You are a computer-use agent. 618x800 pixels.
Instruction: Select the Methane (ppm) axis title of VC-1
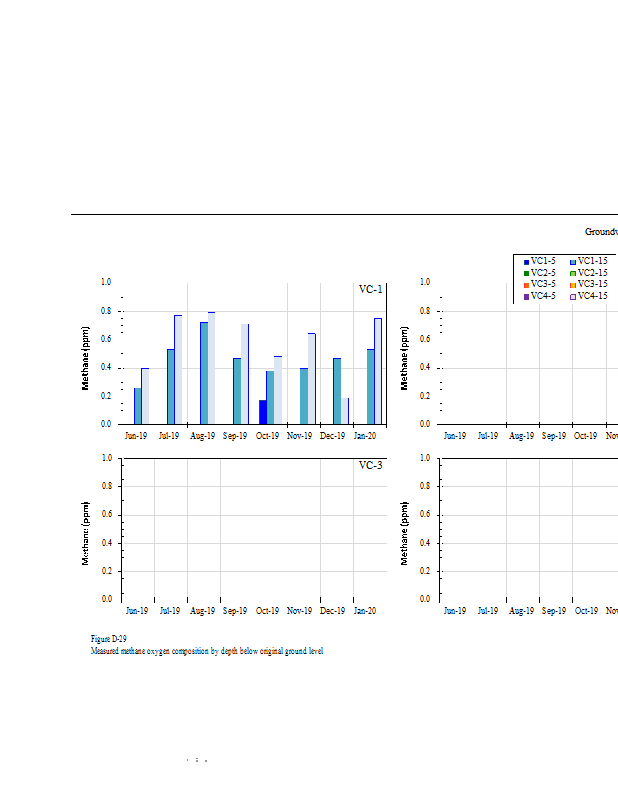pos(86,358)
